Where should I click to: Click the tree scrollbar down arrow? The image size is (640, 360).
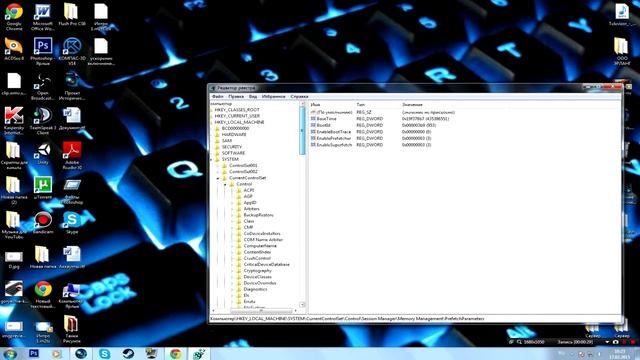[302, 305]
